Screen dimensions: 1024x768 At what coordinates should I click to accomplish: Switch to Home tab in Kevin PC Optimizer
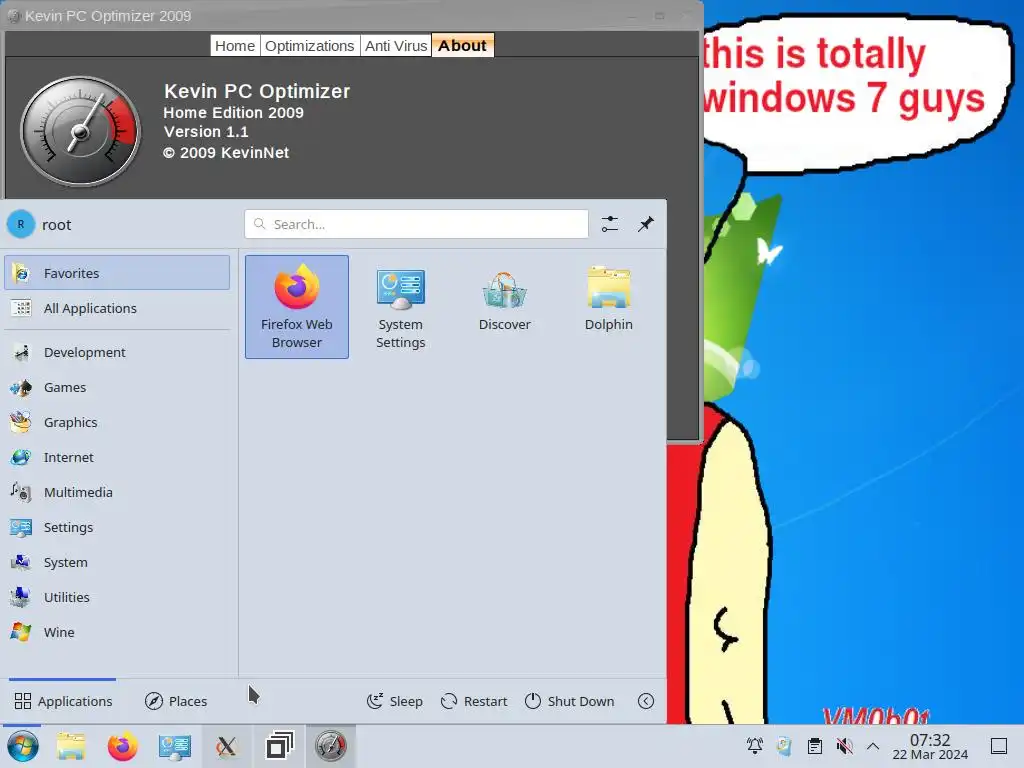(235, 46)
